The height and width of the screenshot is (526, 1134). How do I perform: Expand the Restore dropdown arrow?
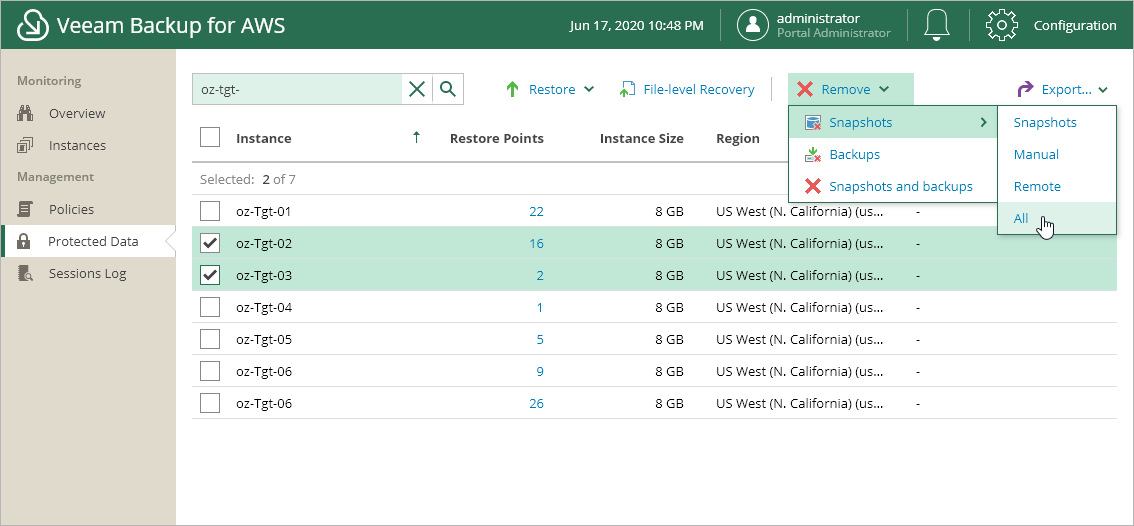click(x=589, y=89)
